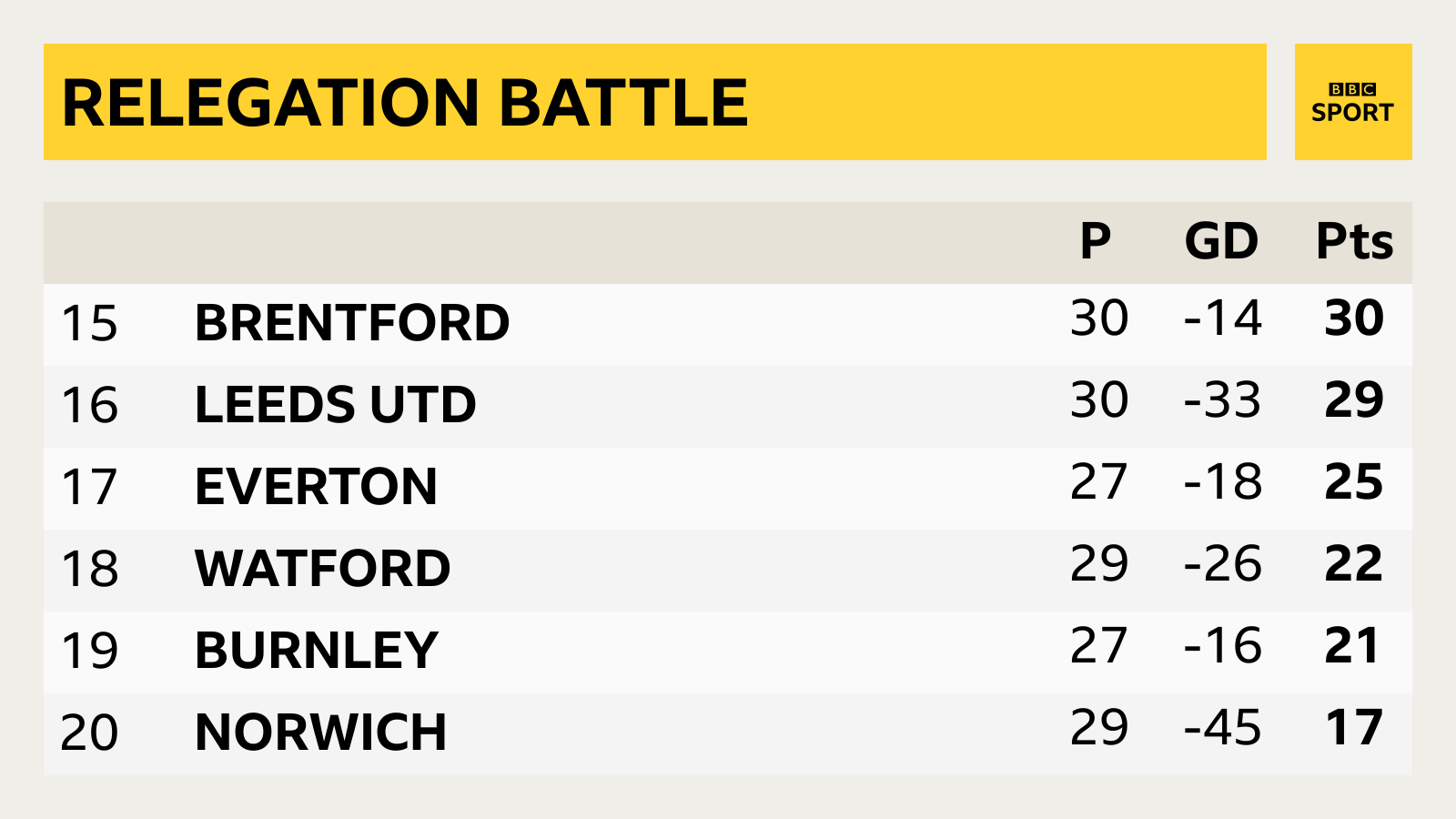This screenshot has height=819, width=1456.
Task: Click the GD column header
Action: pos(1221,242)
